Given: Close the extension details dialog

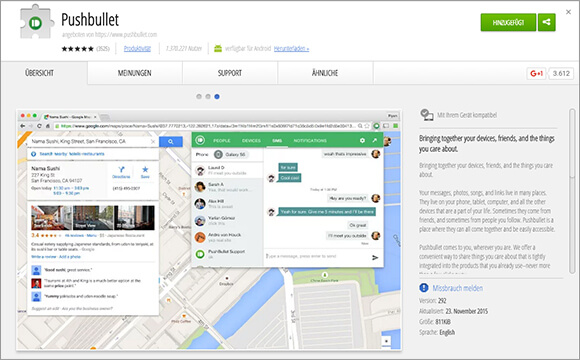Looking at the screenshot, I should 569,12.
